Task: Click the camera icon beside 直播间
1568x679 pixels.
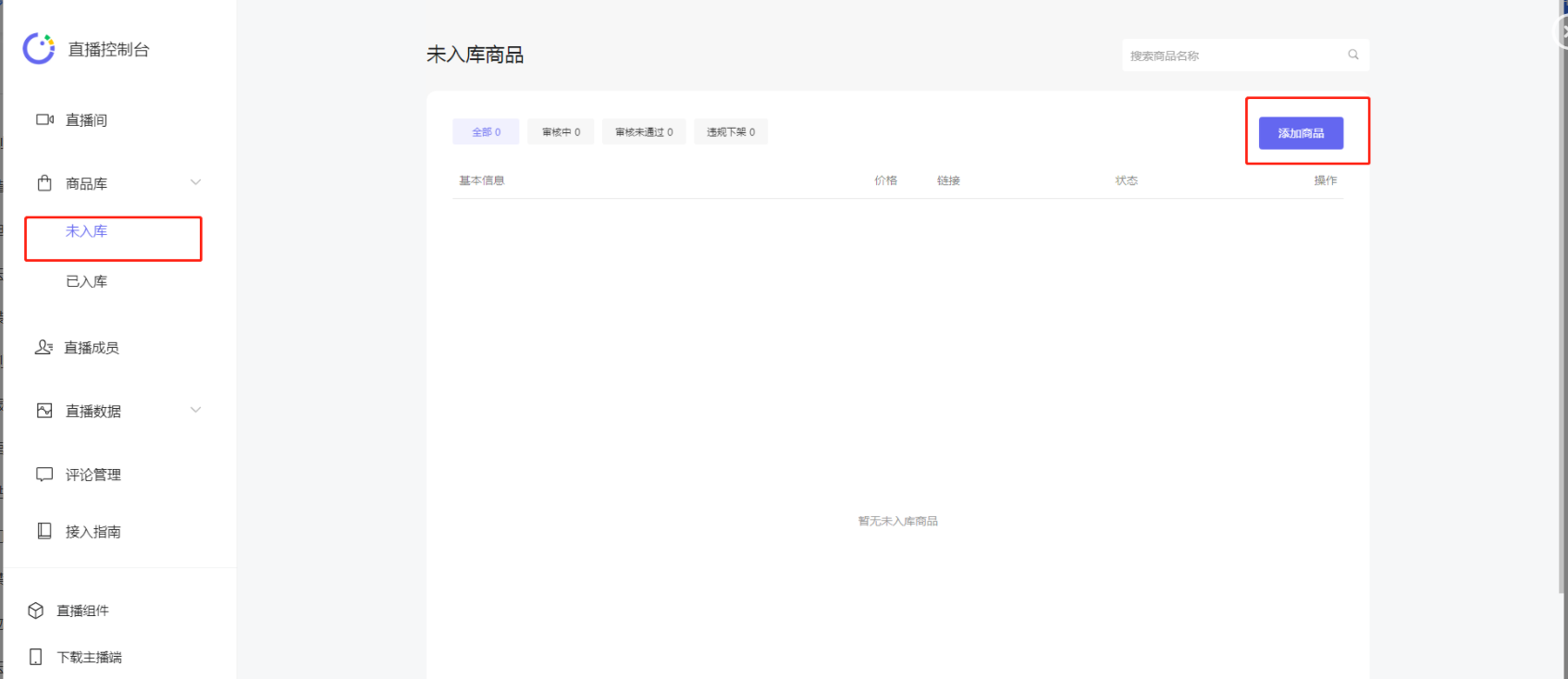Action: pos(44,119)
